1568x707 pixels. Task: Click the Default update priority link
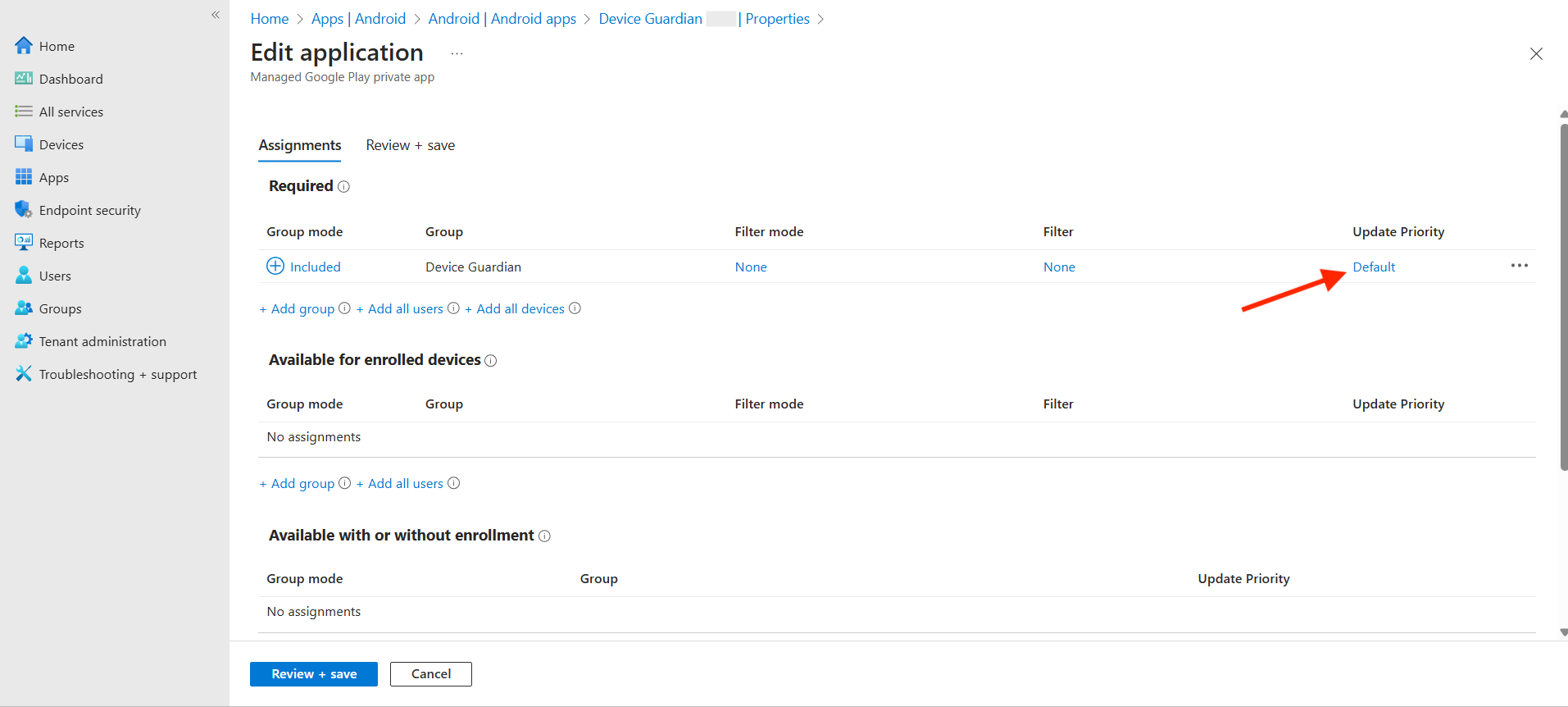click(1373, 267)
